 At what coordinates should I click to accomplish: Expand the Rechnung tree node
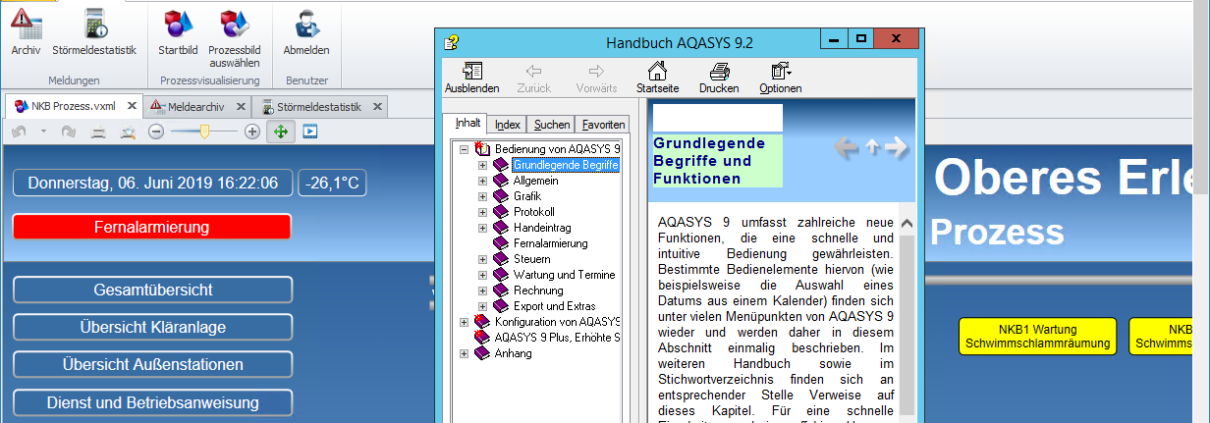(483, 290)
